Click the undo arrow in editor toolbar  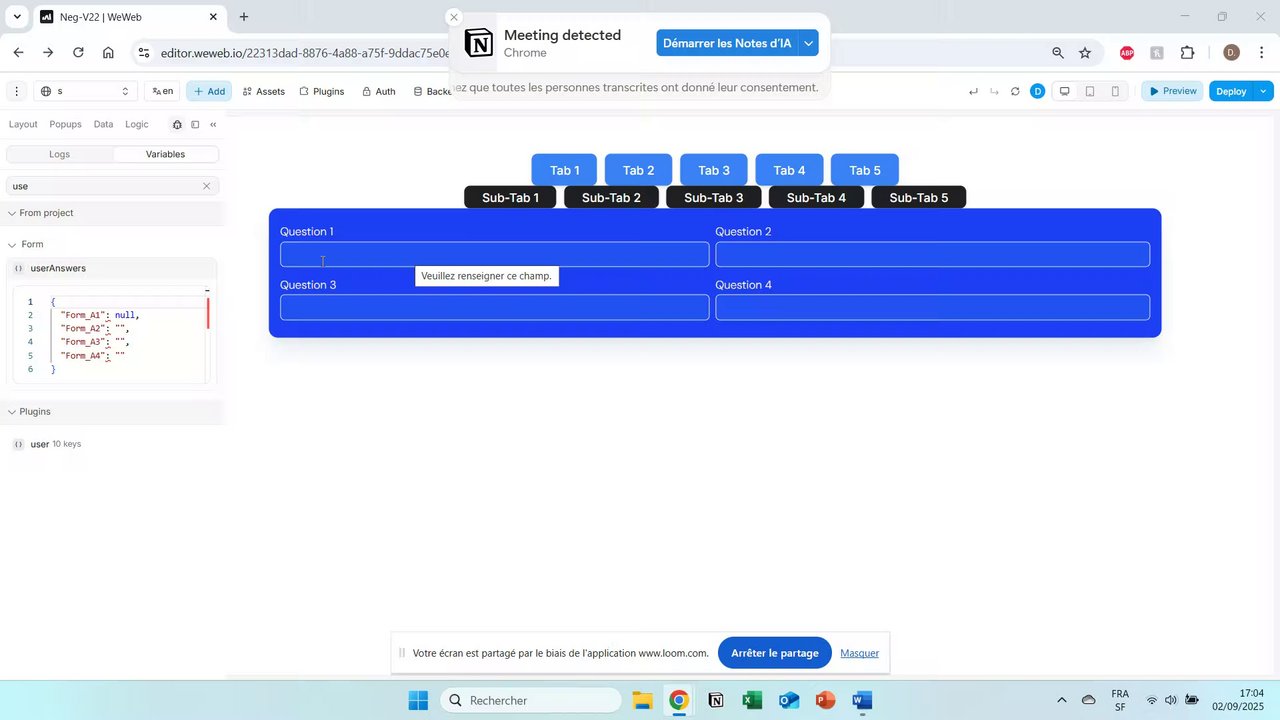pyautogui.click(x=974, y=92)
